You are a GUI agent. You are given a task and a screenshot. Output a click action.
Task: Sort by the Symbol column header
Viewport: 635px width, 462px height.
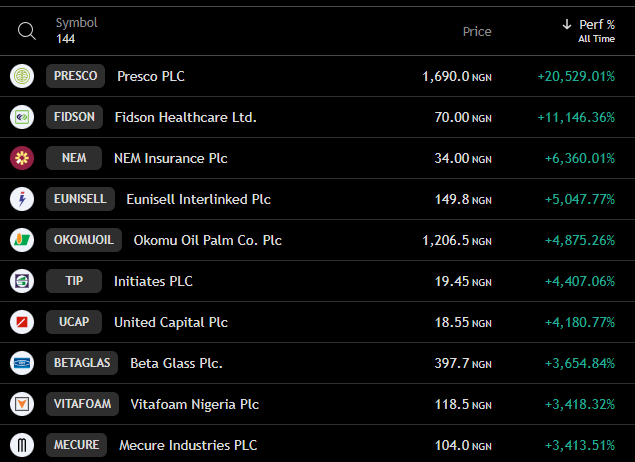77,23
